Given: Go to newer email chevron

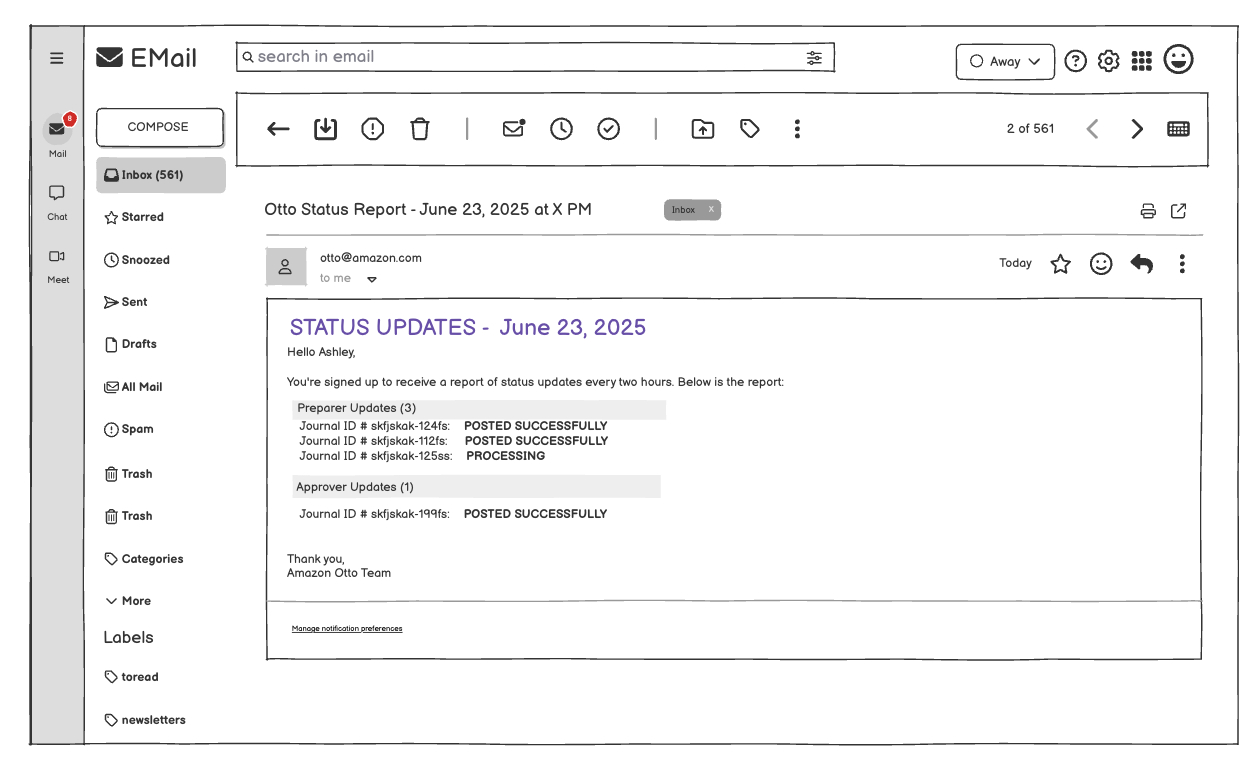Looking at the screenshot, I should (1092, 129).
